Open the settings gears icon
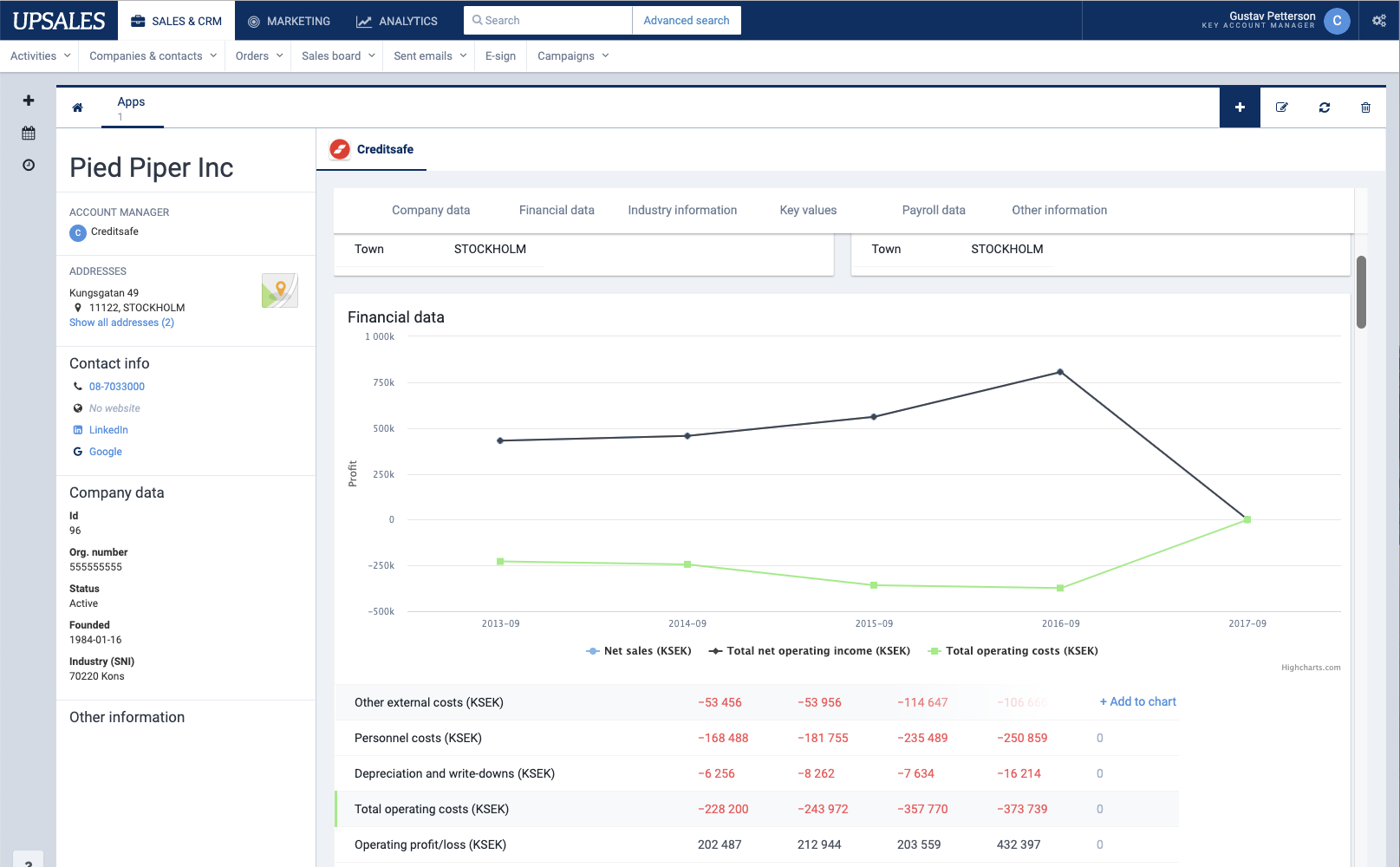The height and width of the screenshot is (867, 1400). [x=1379, y=21]
